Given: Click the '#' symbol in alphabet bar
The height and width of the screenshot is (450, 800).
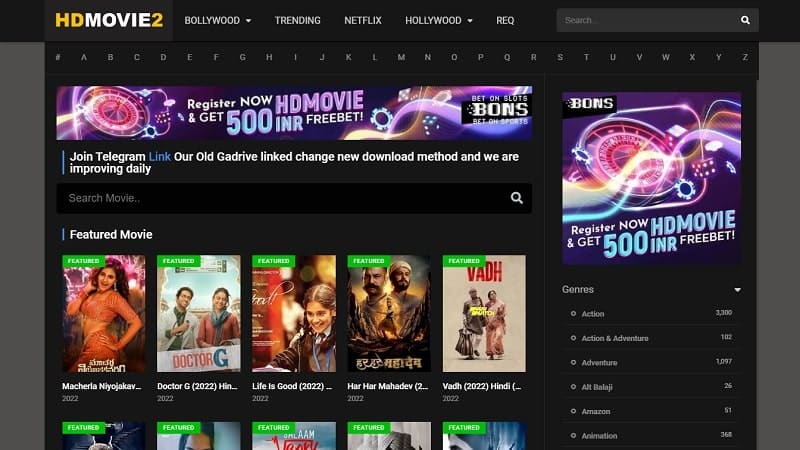Looking at the screenshot, I should click(x=58, y=57).
